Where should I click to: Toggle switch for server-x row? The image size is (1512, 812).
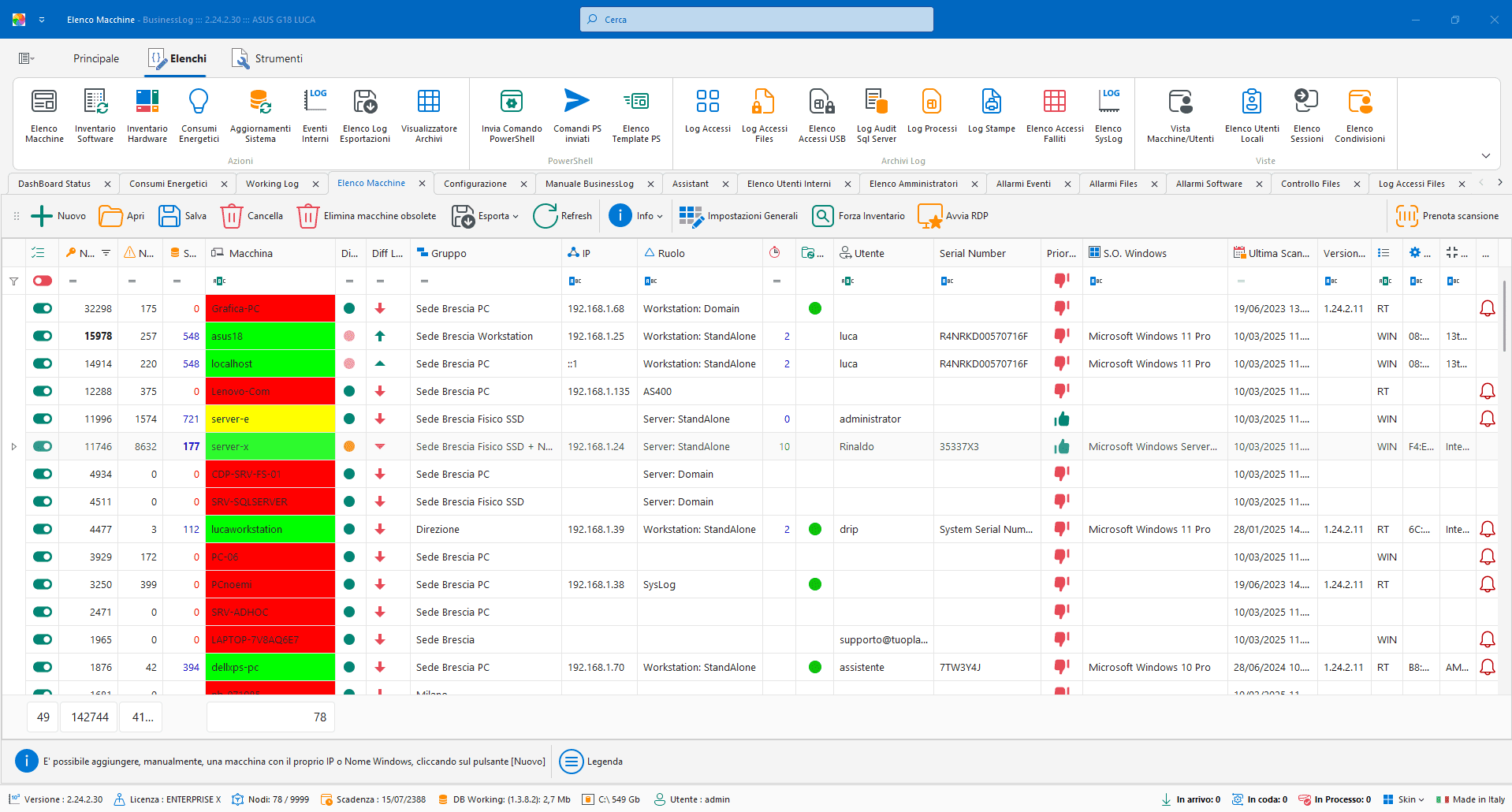coord(43,446)
